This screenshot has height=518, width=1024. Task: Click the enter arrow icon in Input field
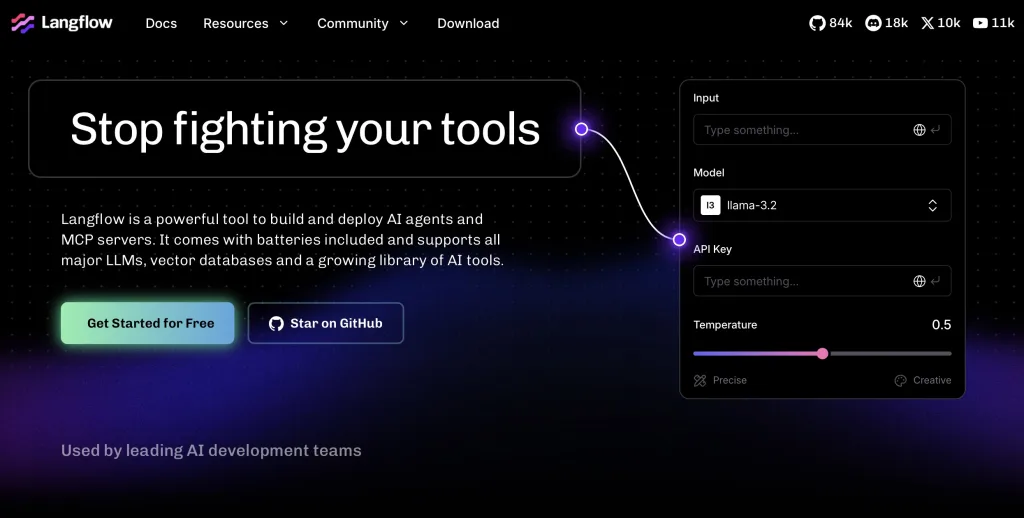pyautogui.click(x=936, y=130)
